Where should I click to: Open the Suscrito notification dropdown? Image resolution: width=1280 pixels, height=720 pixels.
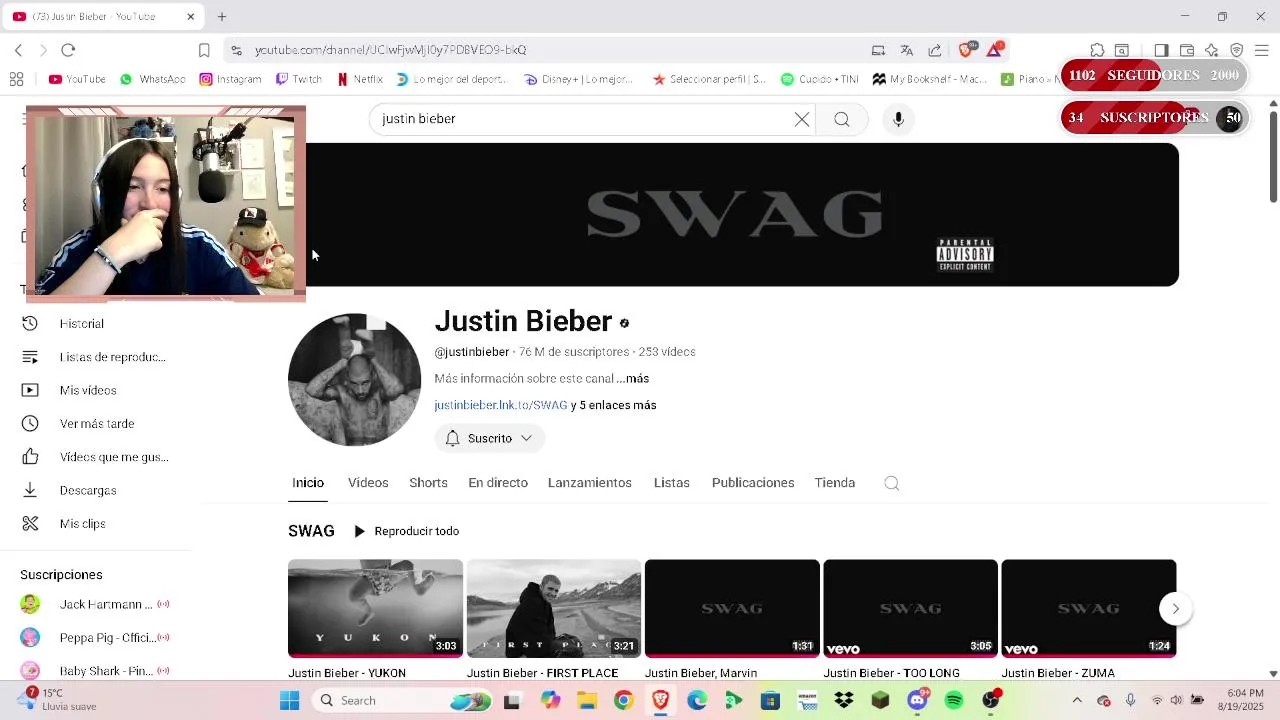(489, 438)
